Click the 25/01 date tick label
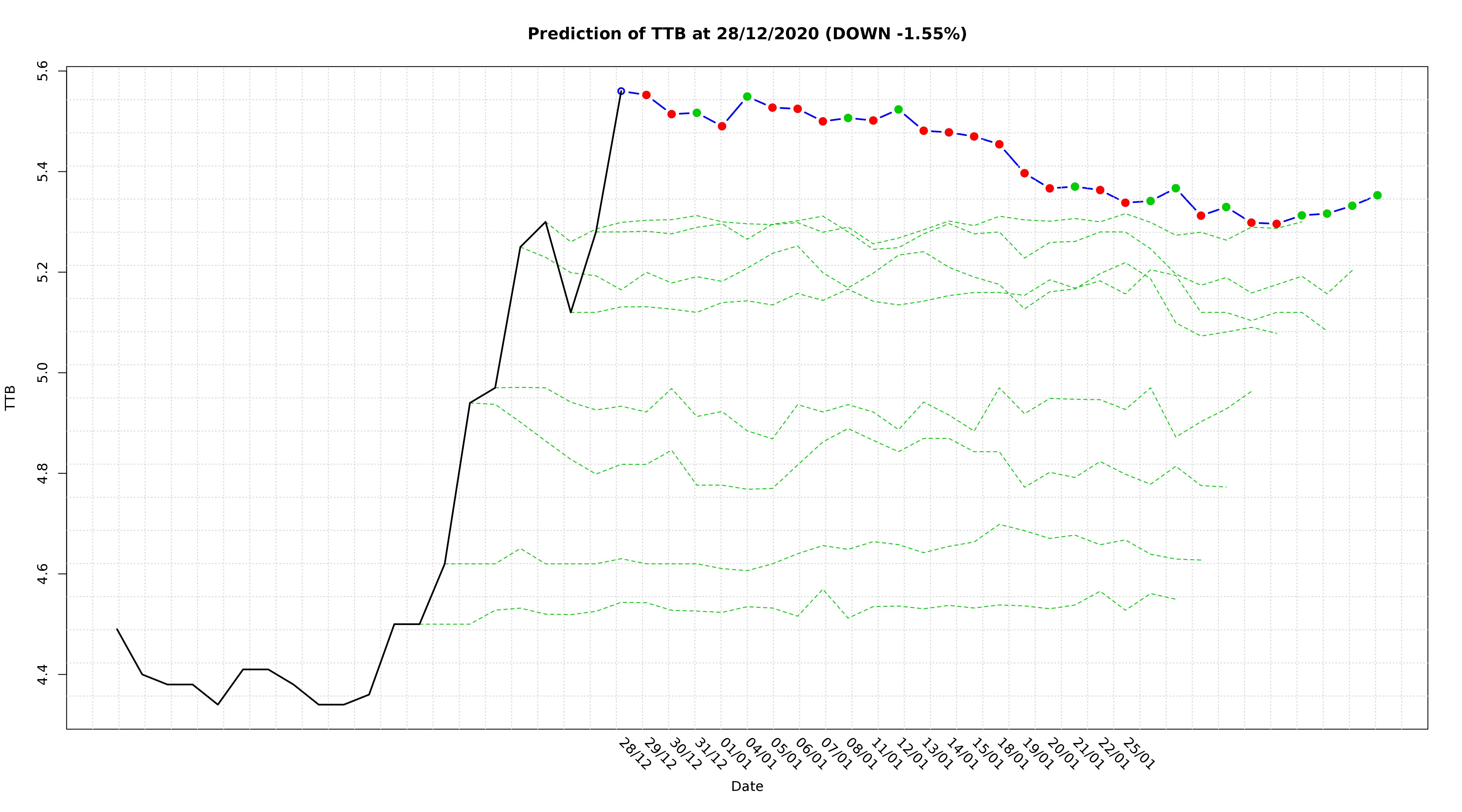Viewport: 1462px width, 812px height. pos(1138,754)
